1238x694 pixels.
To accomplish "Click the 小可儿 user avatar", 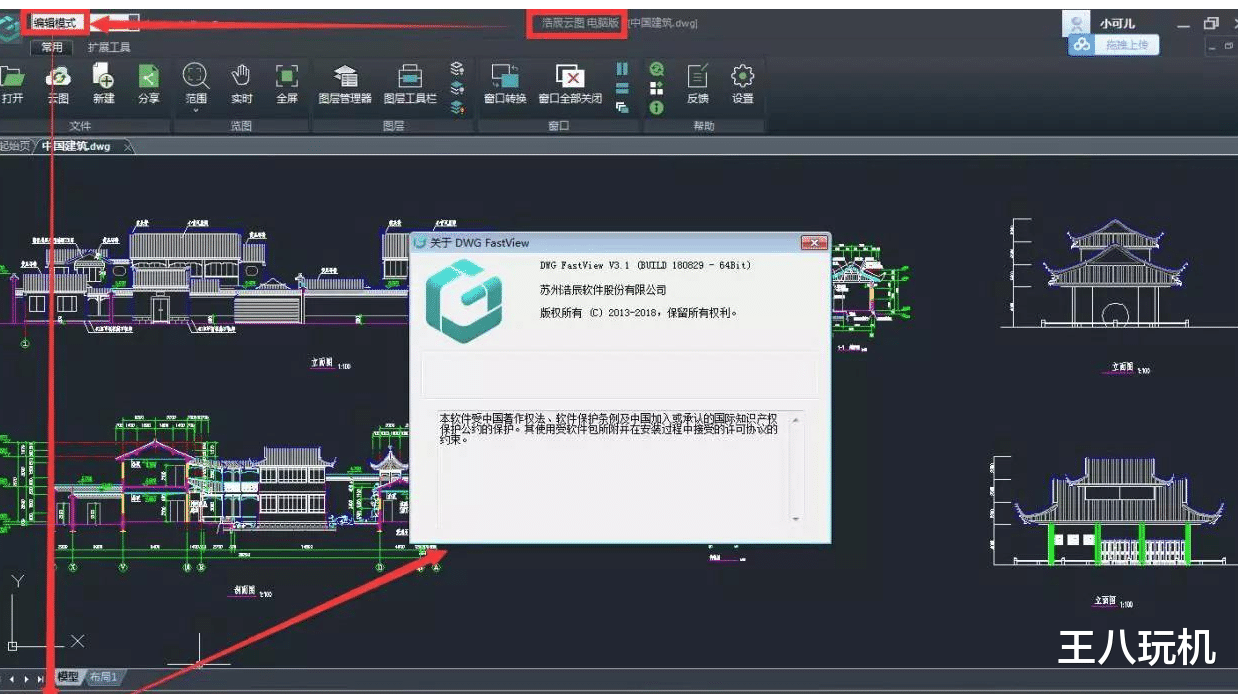I will [x=1077, y=24].
